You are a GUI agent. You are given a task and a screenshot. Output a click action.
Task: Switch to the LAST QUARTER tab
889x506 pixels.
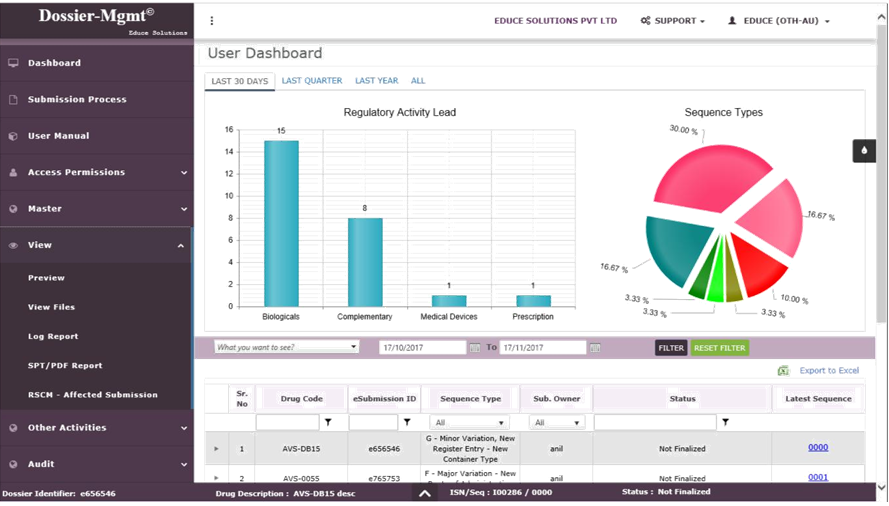[311, 81]
